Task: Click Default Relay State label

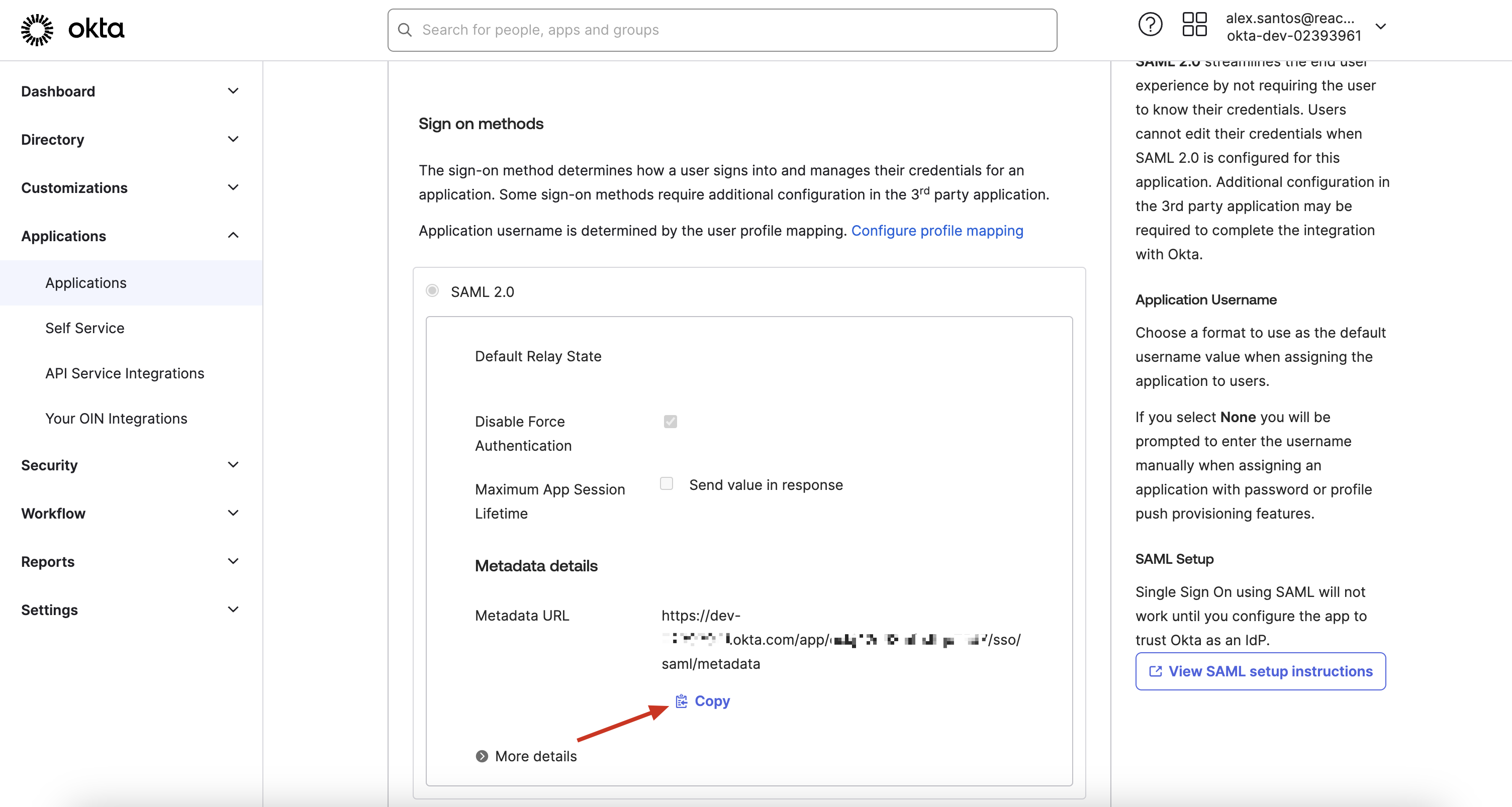Action: 538,356
